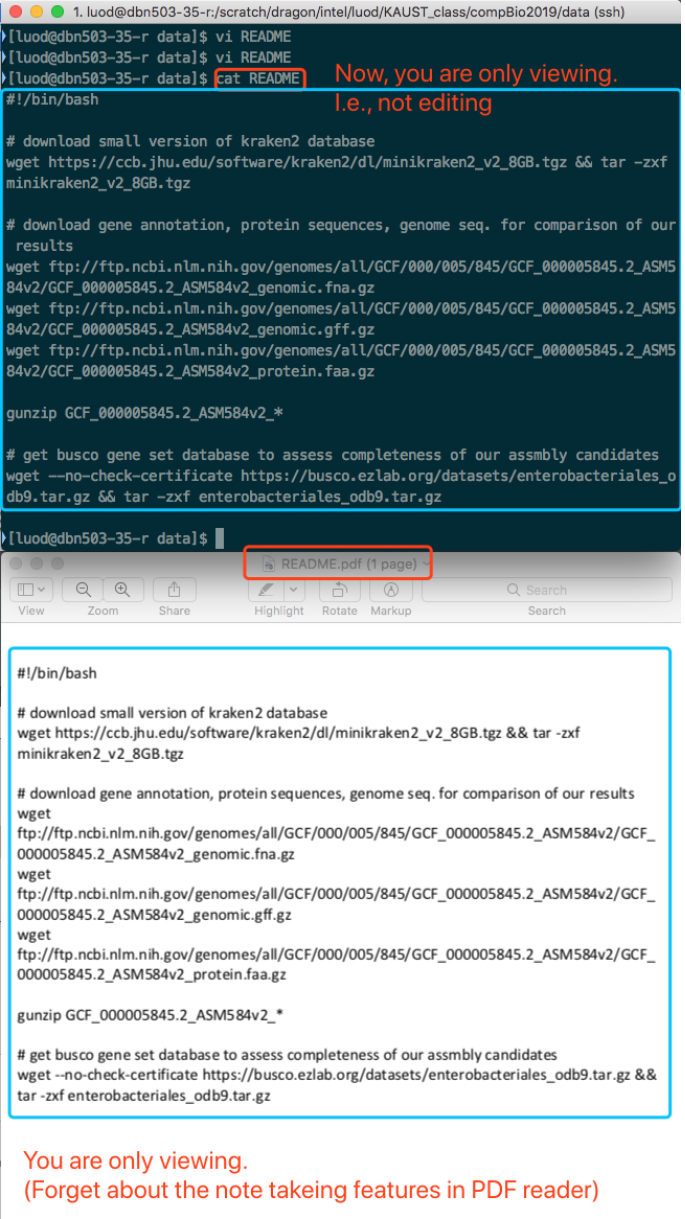Viewport: 685px width, 1219px height.
Task: Click '000005845.2_ASM584v2_genomic.gff.gz' in the PDF
Action: (x=155, y=914)
